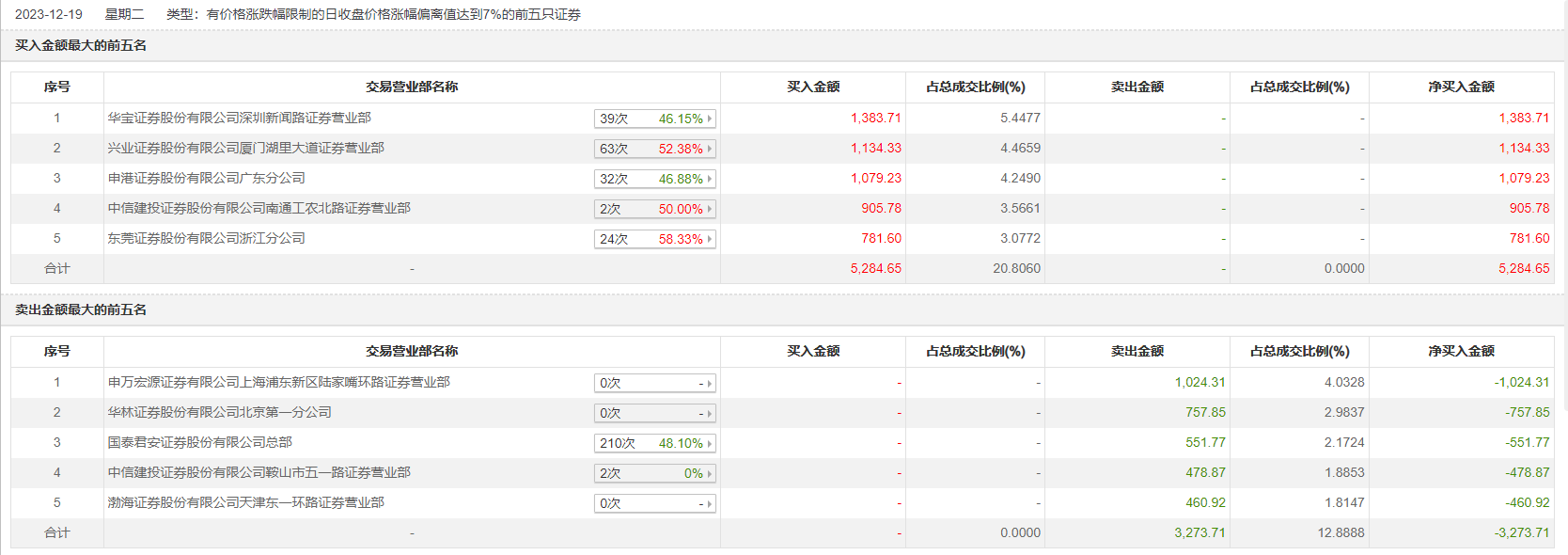1568x555 pixels.
Task: Click 净买入金额 header in sell table
Action: pyautogui.click(x=1461, y=351)
